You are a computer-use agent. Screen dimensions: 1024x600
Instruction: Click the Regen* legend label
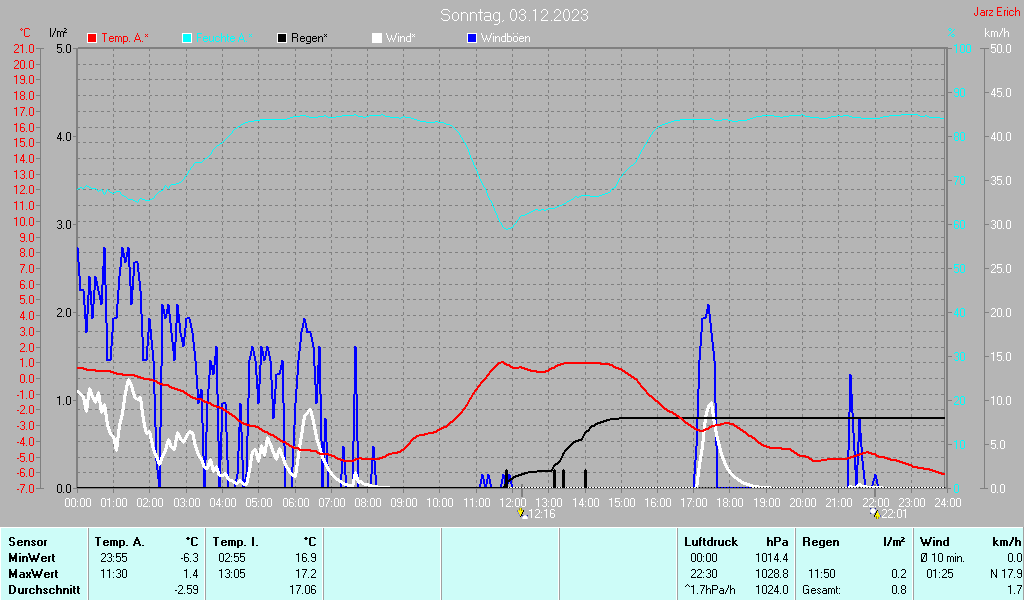coord(310,38)
